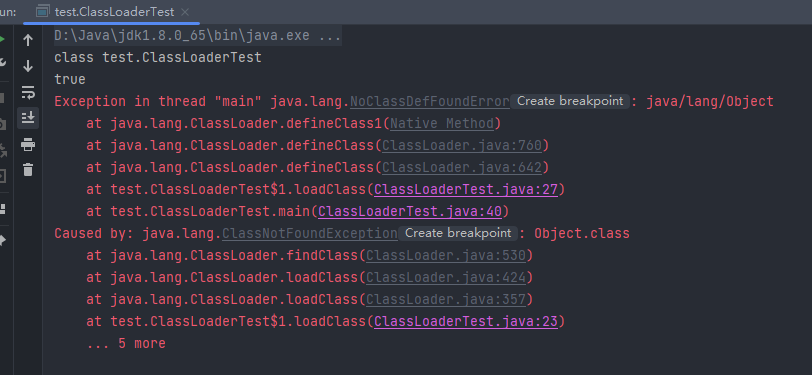This screenshot has width=812, height=375.
Task: Click the 'Object.class' exception message text
Action: coord(582,234)
